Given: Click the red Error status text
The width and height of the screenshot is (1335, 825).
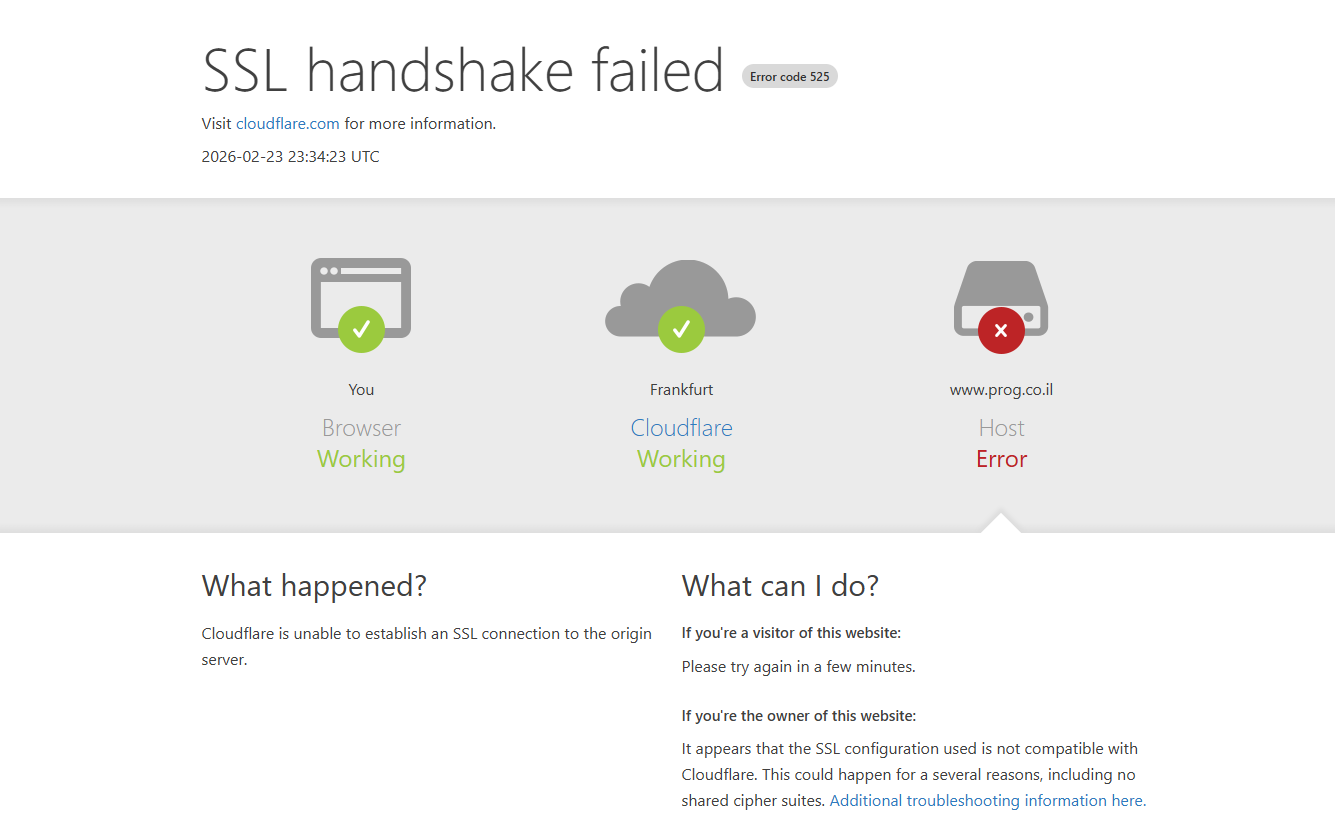Looking at the screenshot, I should coord(1001,459).
